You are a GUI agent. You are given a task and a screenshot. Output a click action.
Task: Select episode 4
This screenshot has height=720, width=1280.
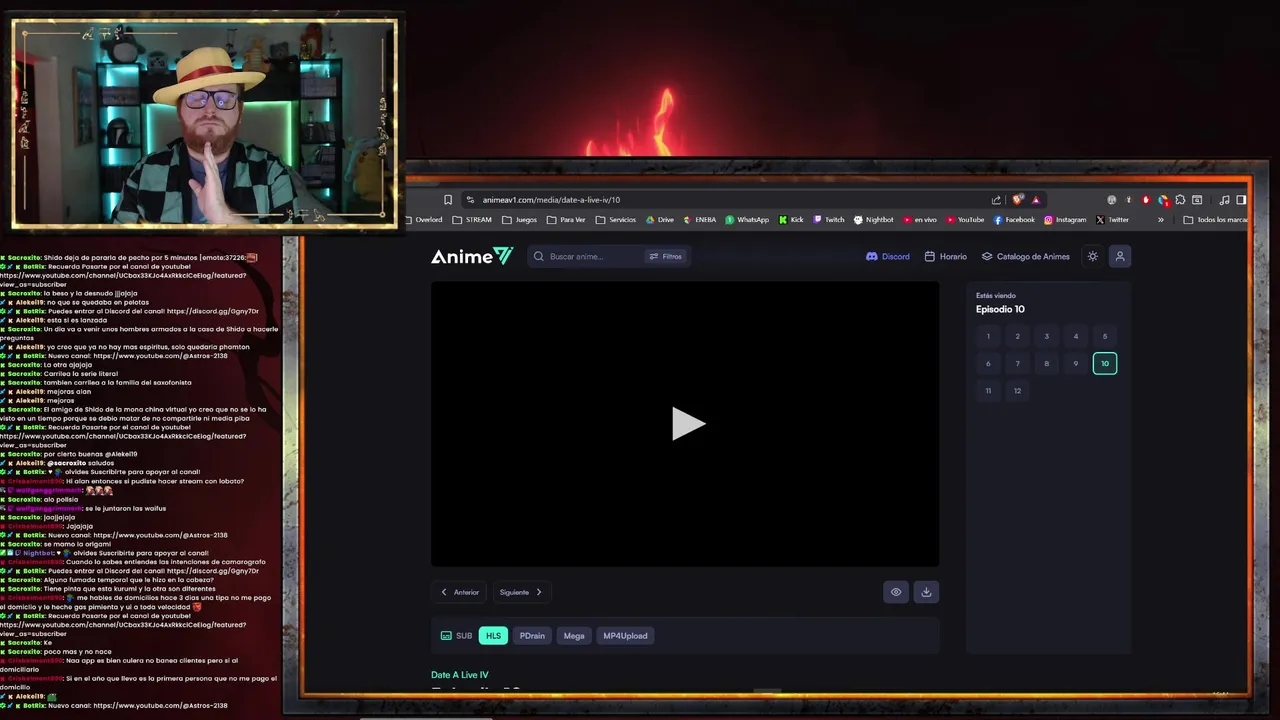point(1076,336)
